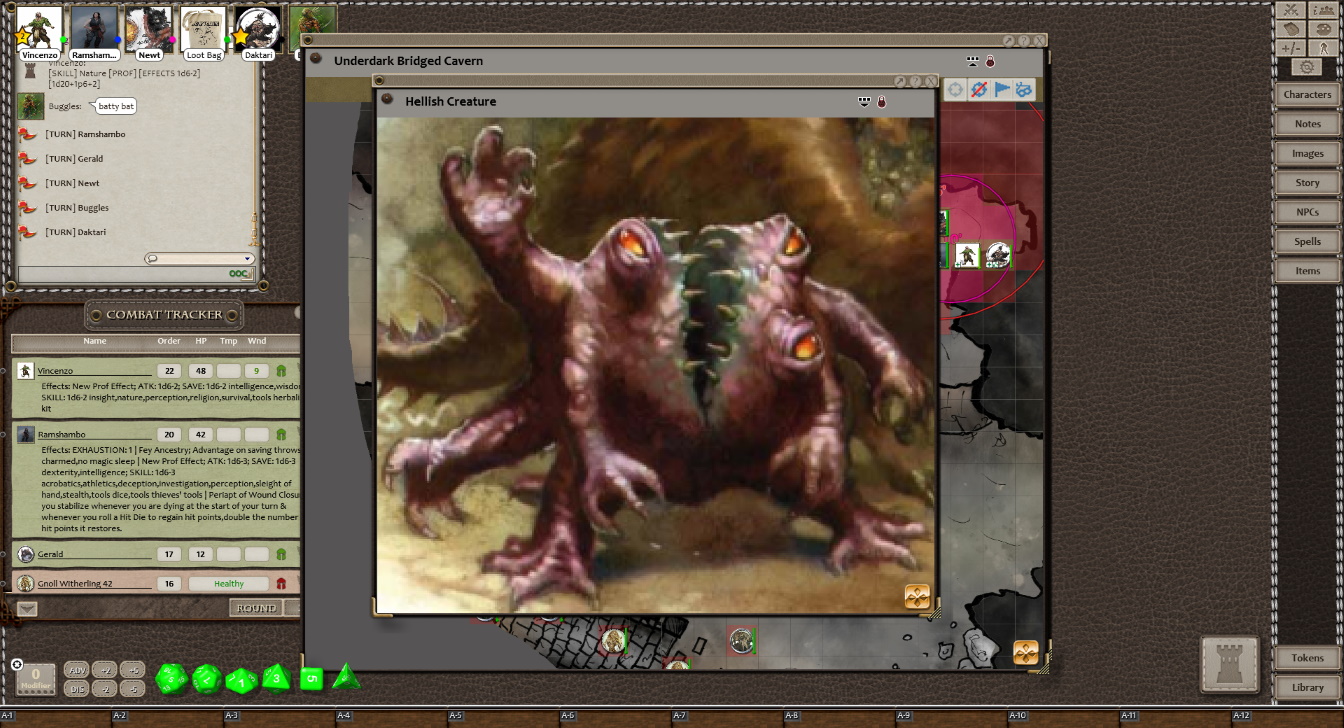Click Hellish Creature window link icon
This screenshot has height=728, width=1344.
coord(387,99)
